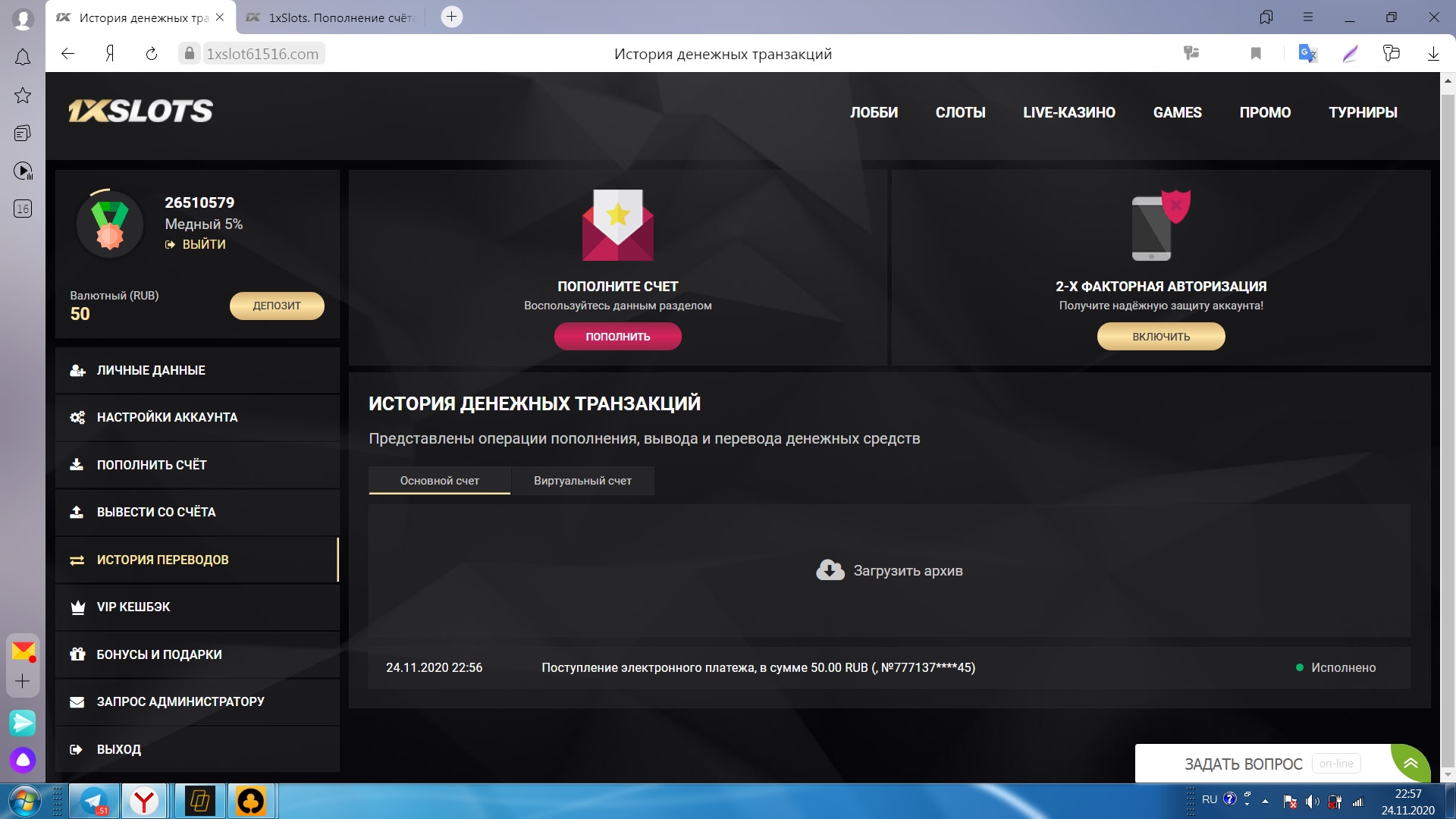
Task: Click the Alice assistant sidebar icon
Action: 23,759
